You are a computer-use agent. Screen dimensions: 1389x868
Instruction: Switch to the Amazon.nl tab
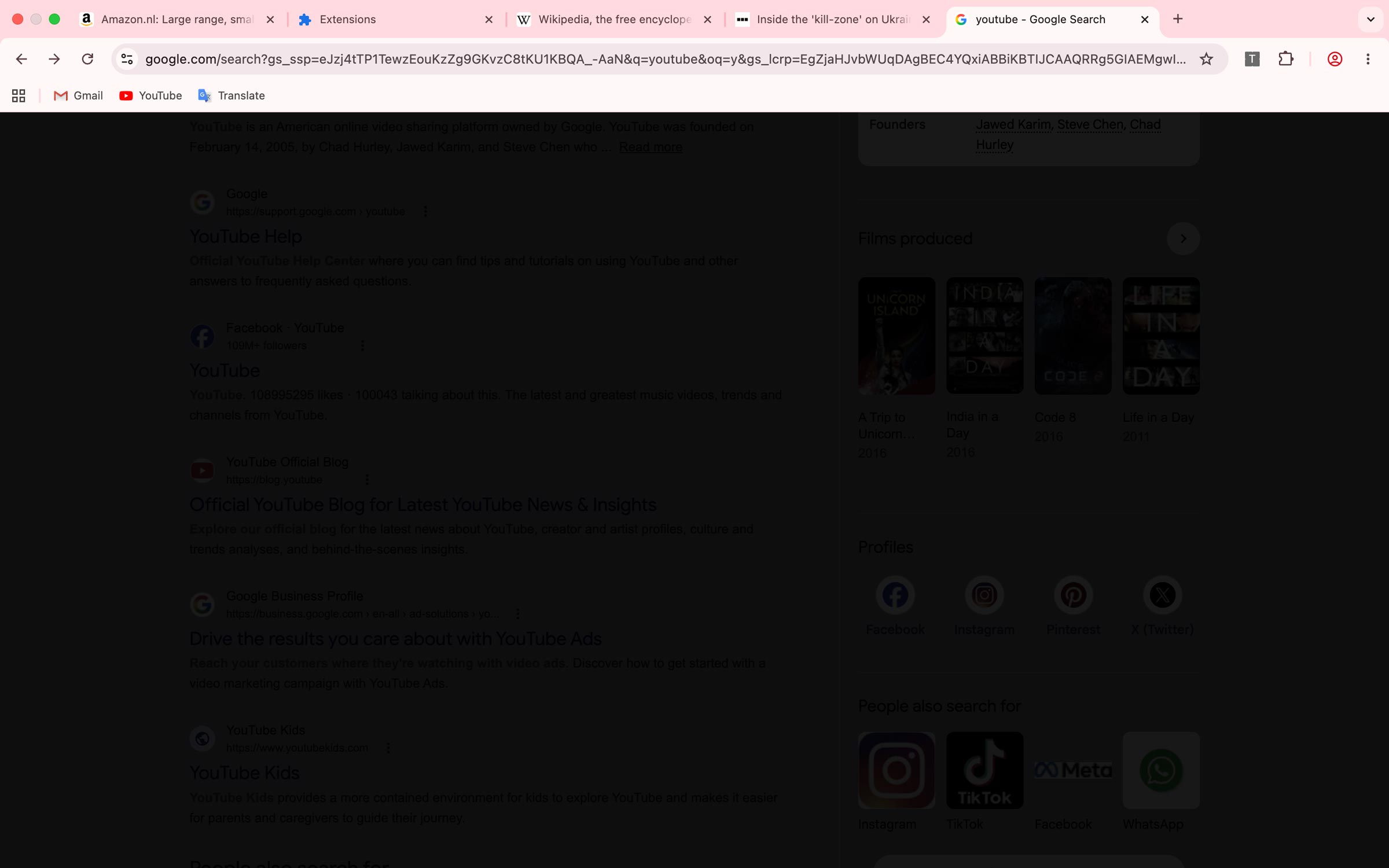pos(177,19)
